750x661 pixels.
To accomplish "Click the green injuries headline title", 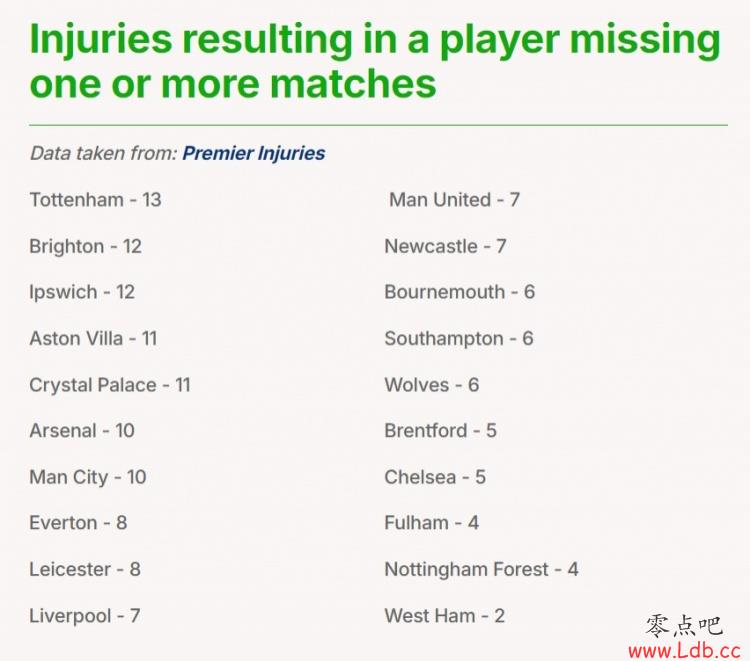I will pyautogui.click(x=375, y=61).
